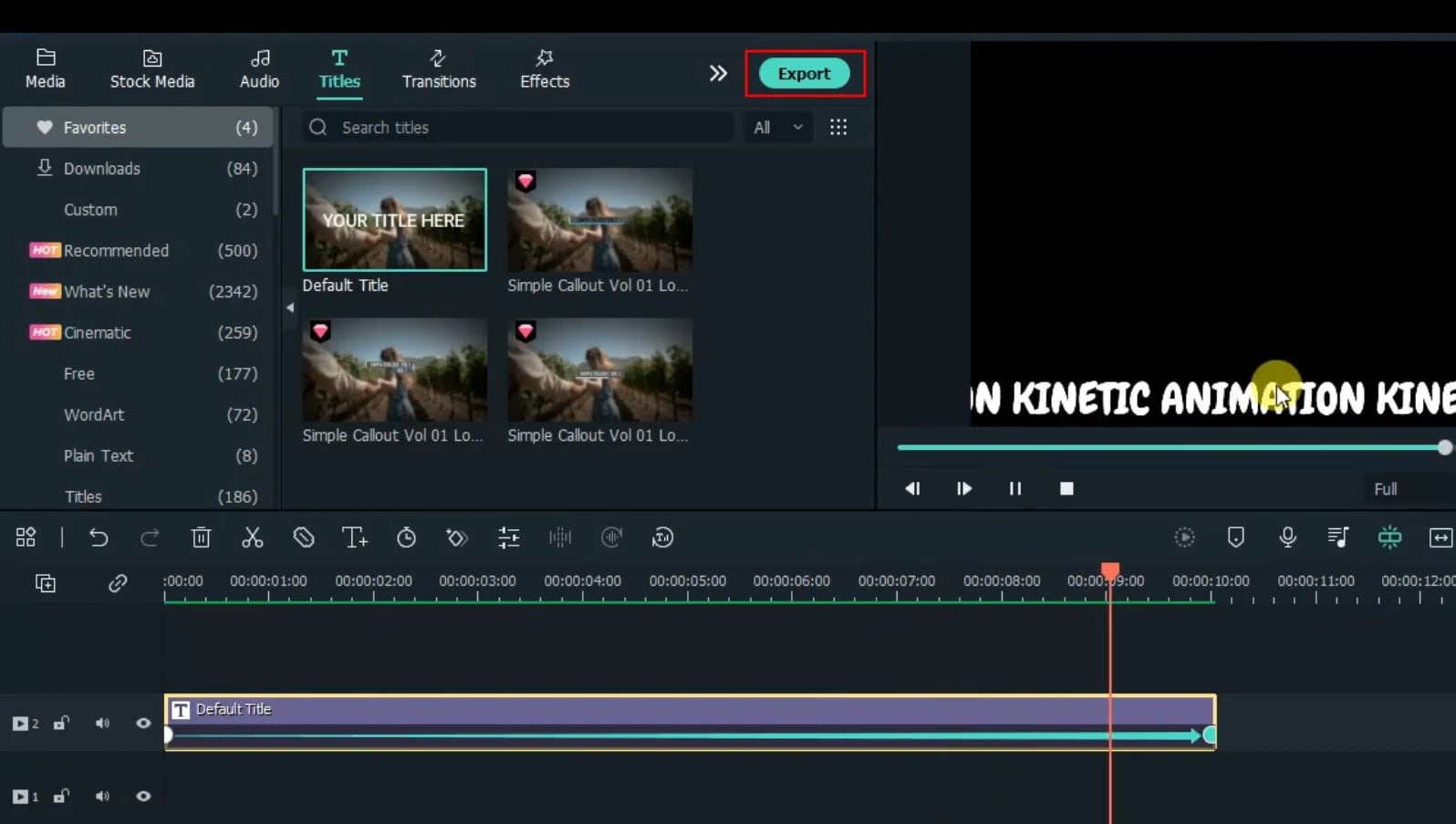1456x824 pixels.
Task: Open the adjust sliders tool
Action: [x=509, y=537]
